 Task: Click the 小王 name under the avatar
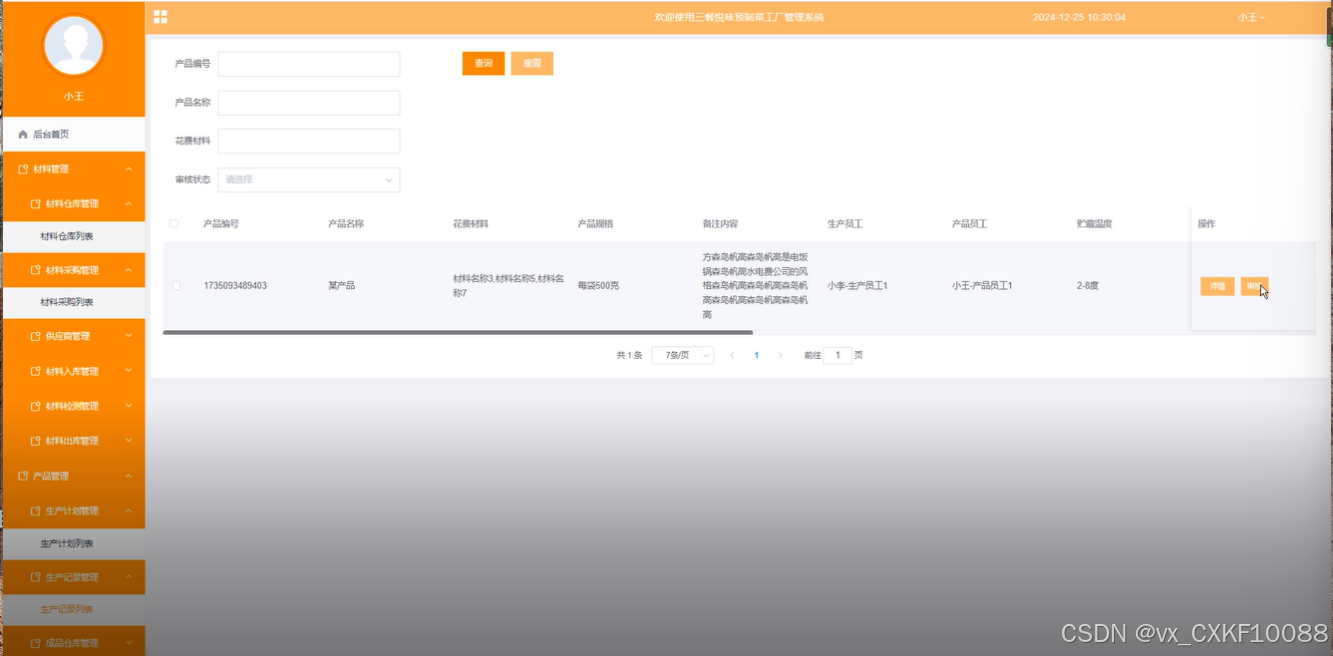pos(73,96)
